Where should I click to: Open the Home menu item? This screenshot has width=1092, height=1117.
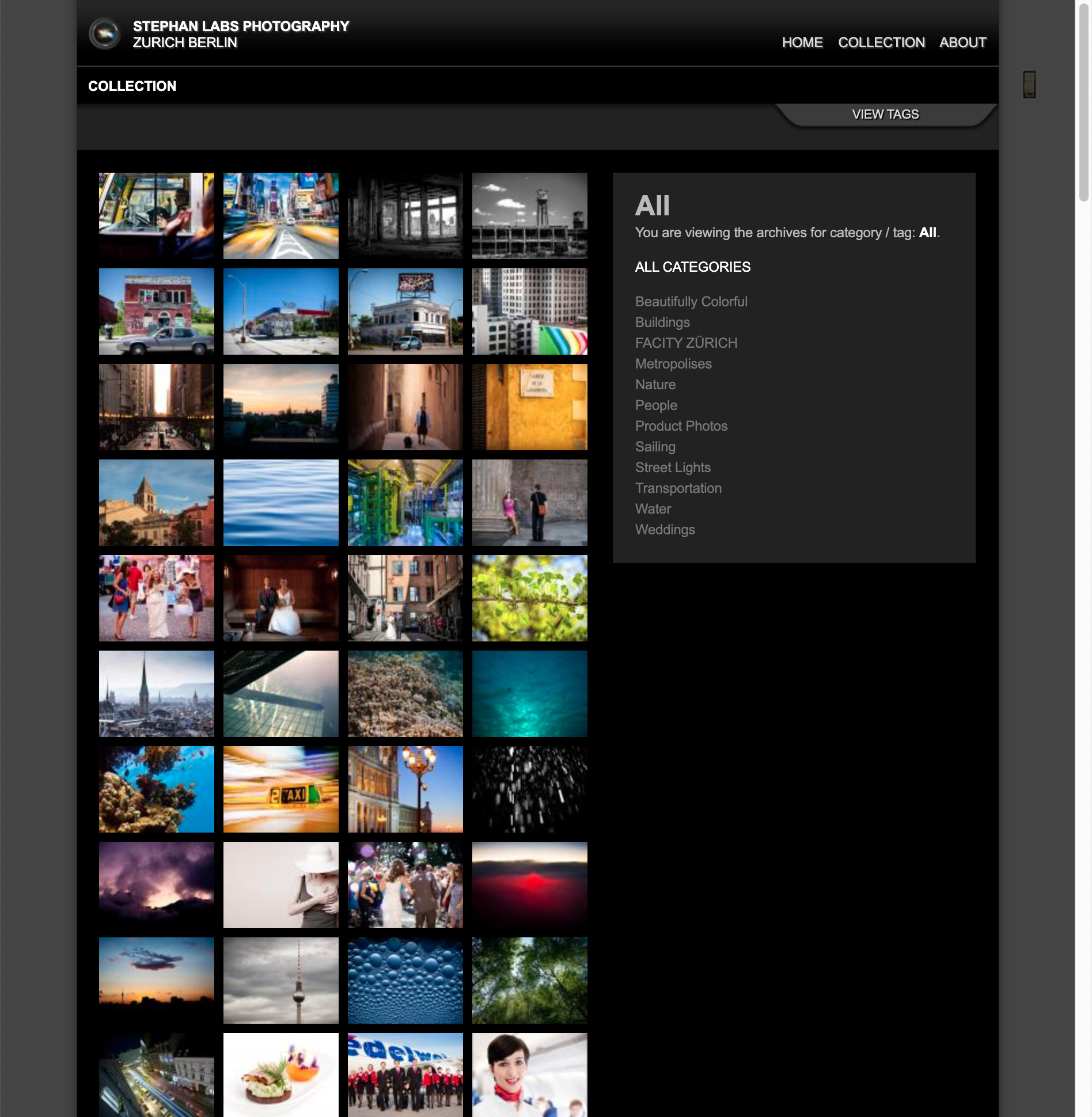click(x=802, y=43)
